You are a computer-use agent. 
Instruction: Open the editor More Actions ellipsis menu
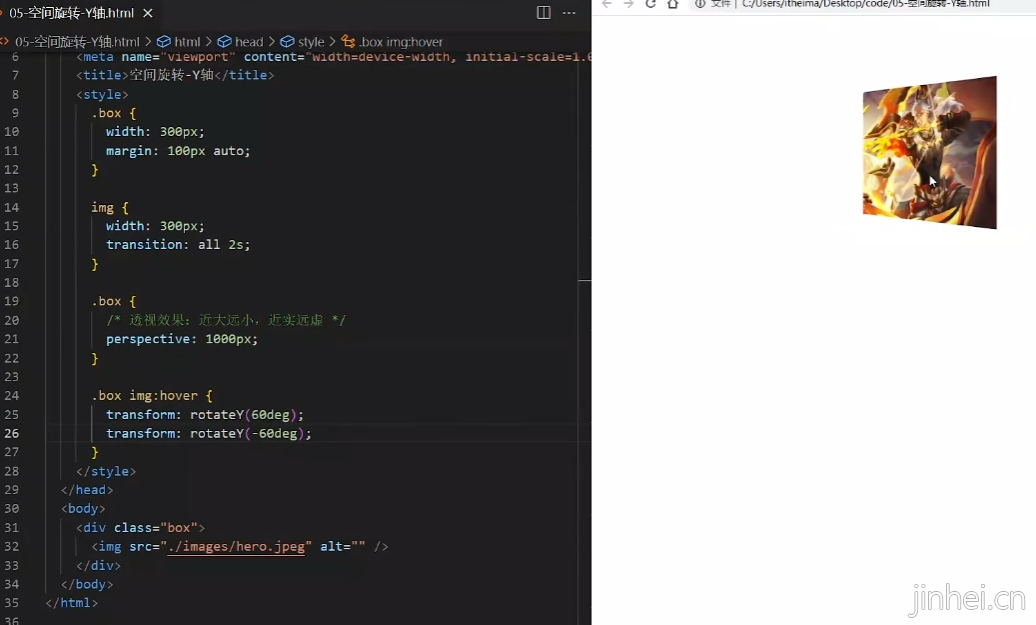(569, 13)
